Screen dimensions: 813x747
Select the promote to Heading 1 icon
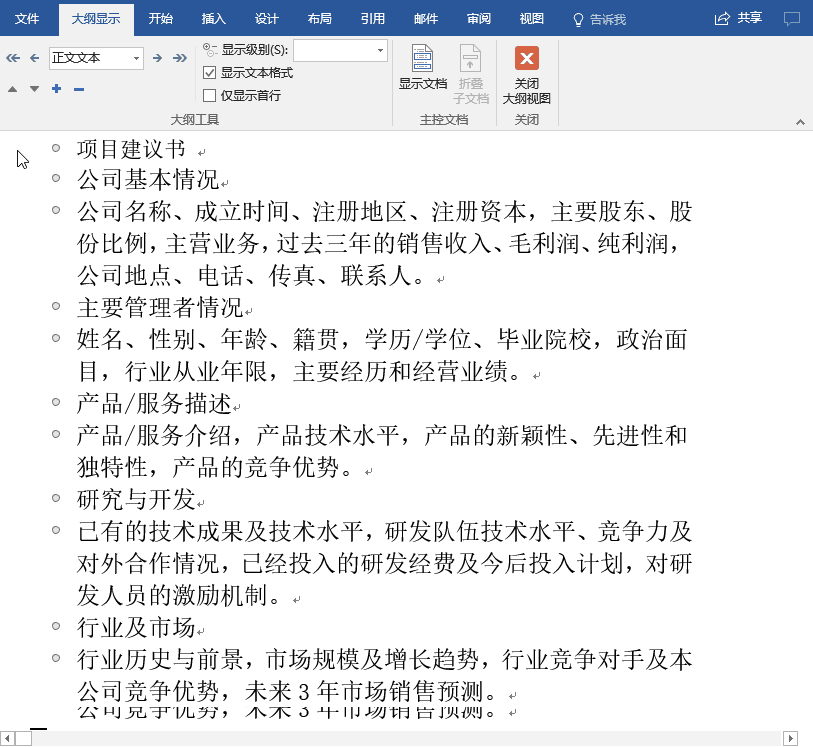(13, 58)
